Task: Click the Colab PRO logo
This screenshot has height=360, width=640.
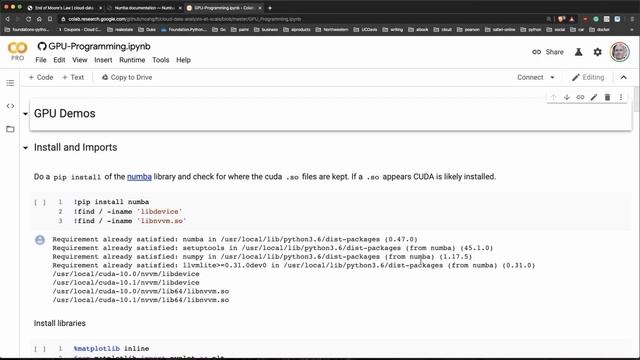Action: pyautogui.click(x=18, y=52)
